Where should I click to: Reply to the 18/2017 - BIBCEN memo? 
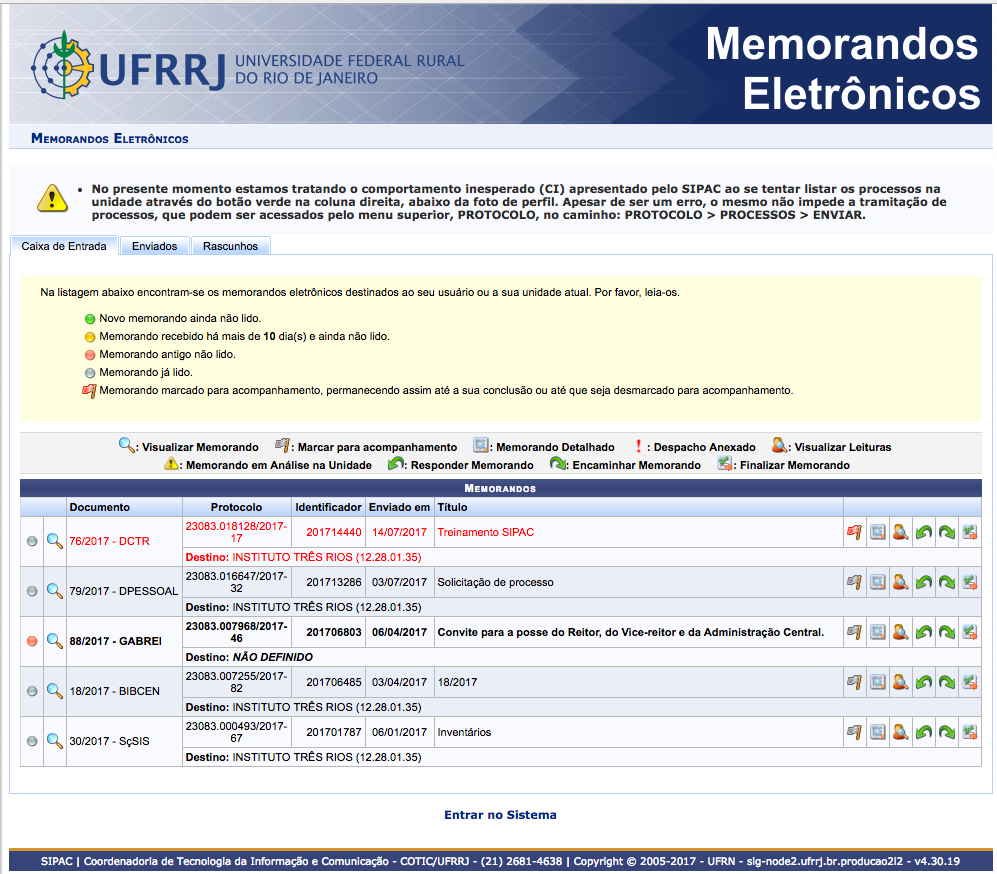(924, 682)
